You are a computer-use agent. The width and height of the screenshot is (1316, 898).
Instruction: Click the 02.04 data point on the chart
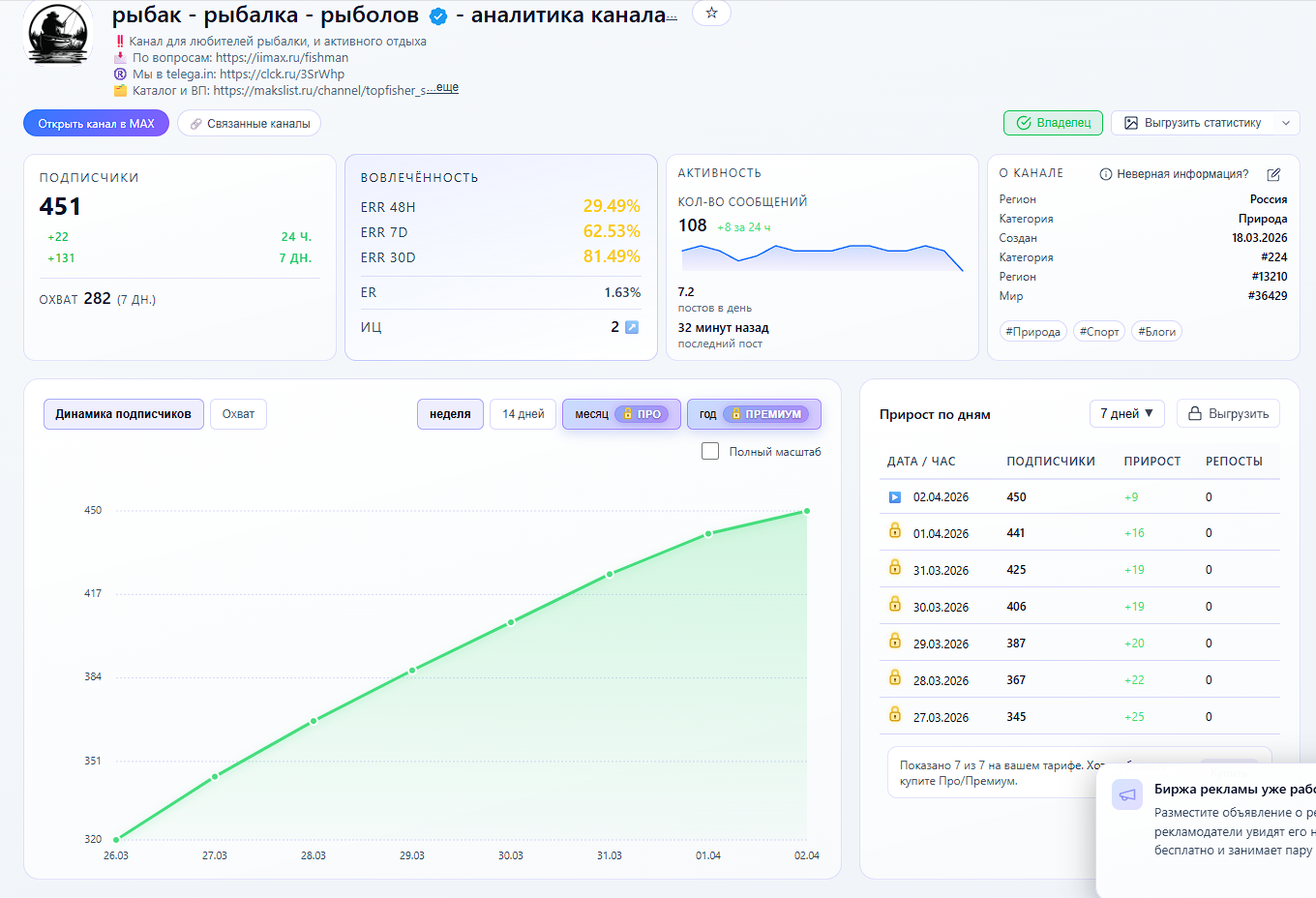pos(806,511)
